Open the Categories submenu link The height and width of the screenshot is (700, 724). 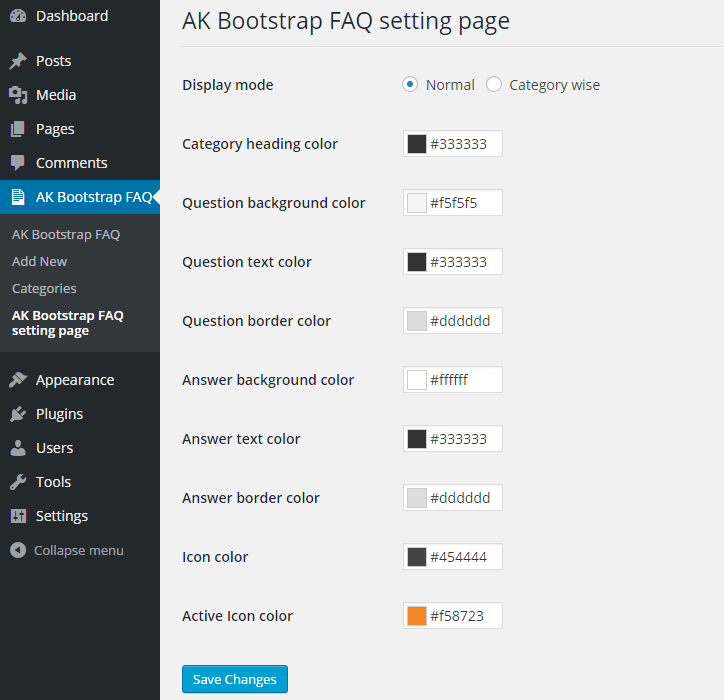click(44, 289)
